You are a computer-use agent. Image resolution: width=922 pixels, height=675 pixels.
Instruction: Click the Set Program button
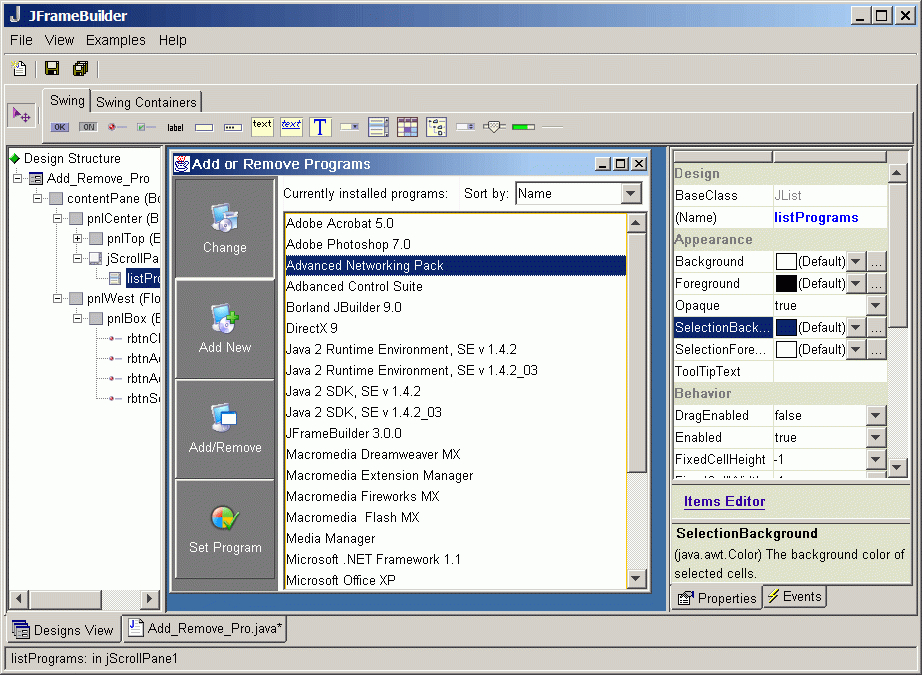(x=225, y=529)
